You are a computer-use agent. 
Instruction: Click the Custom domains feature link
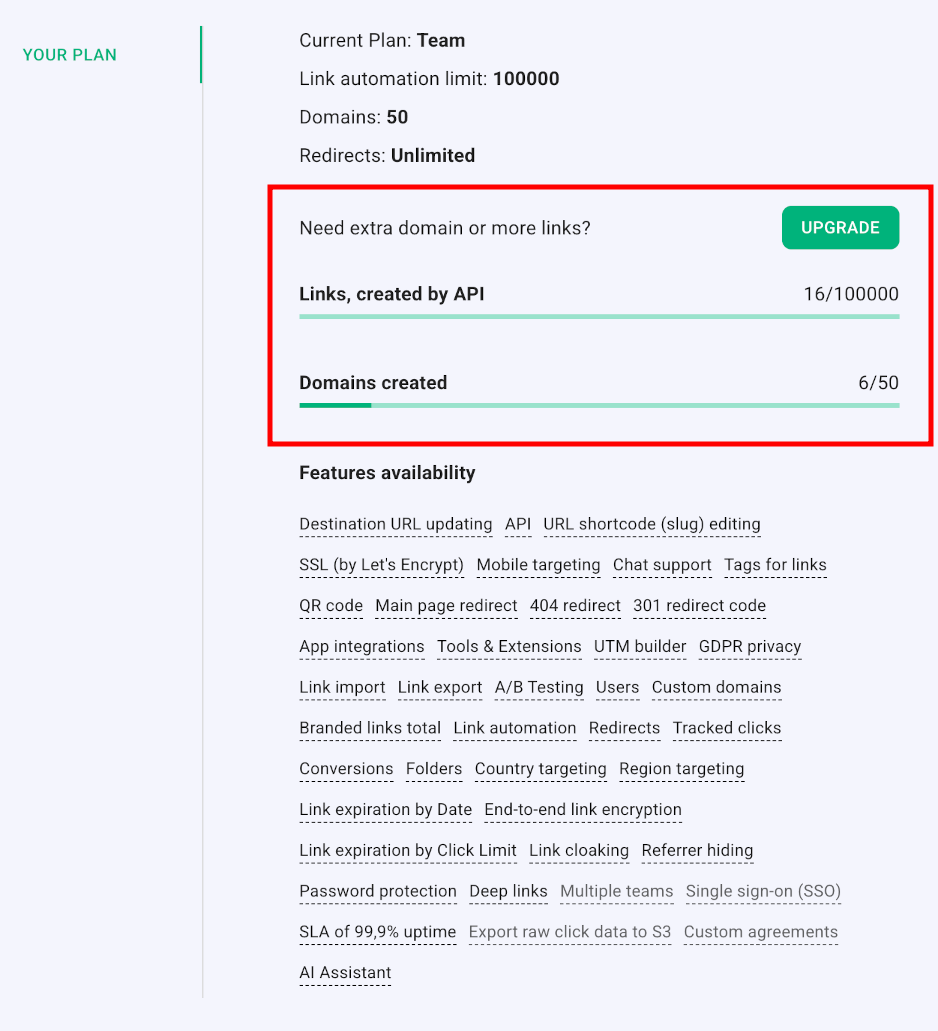716,688
